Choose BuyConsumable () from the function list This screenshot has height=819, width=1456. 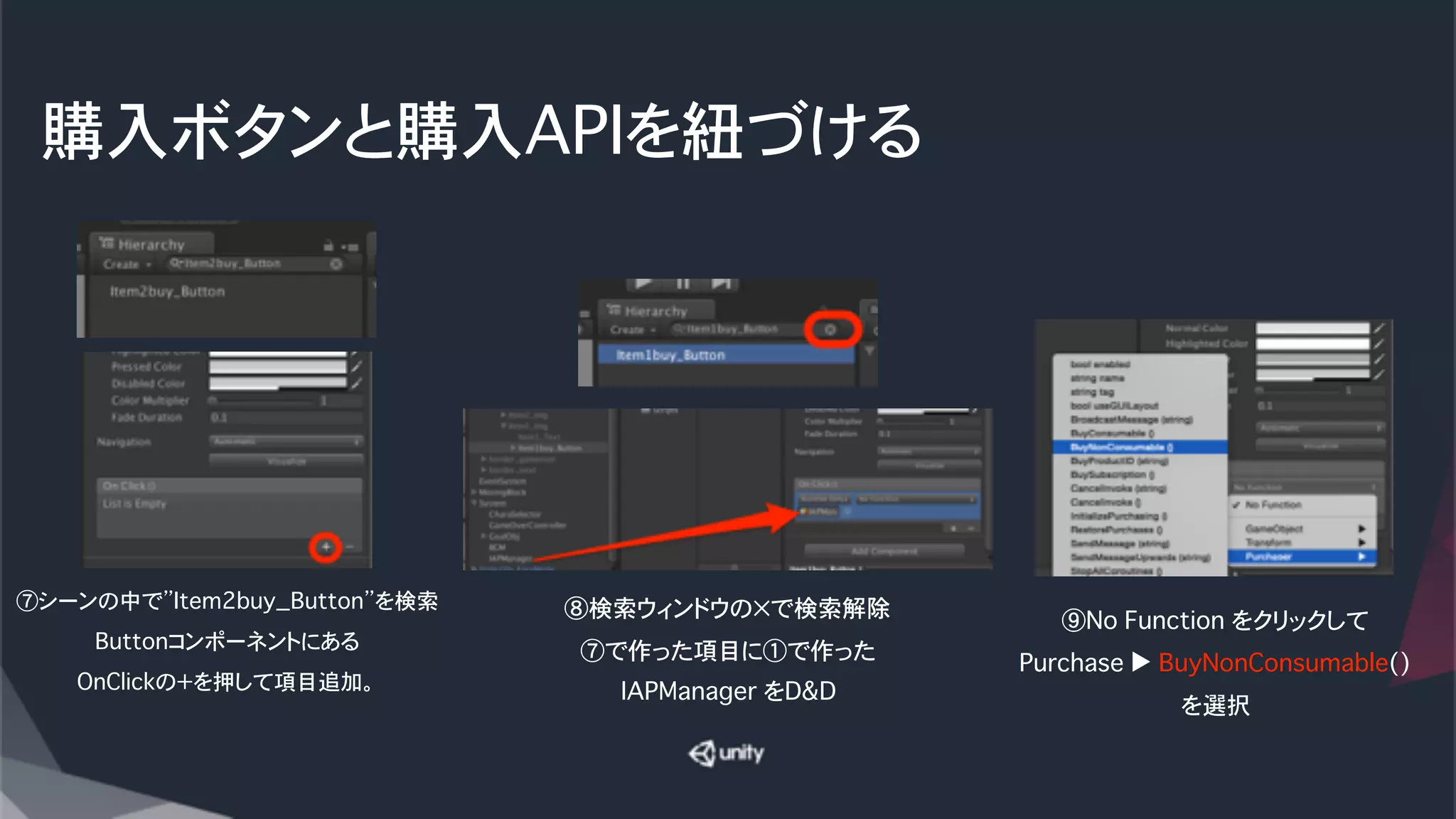[1140, 433]
